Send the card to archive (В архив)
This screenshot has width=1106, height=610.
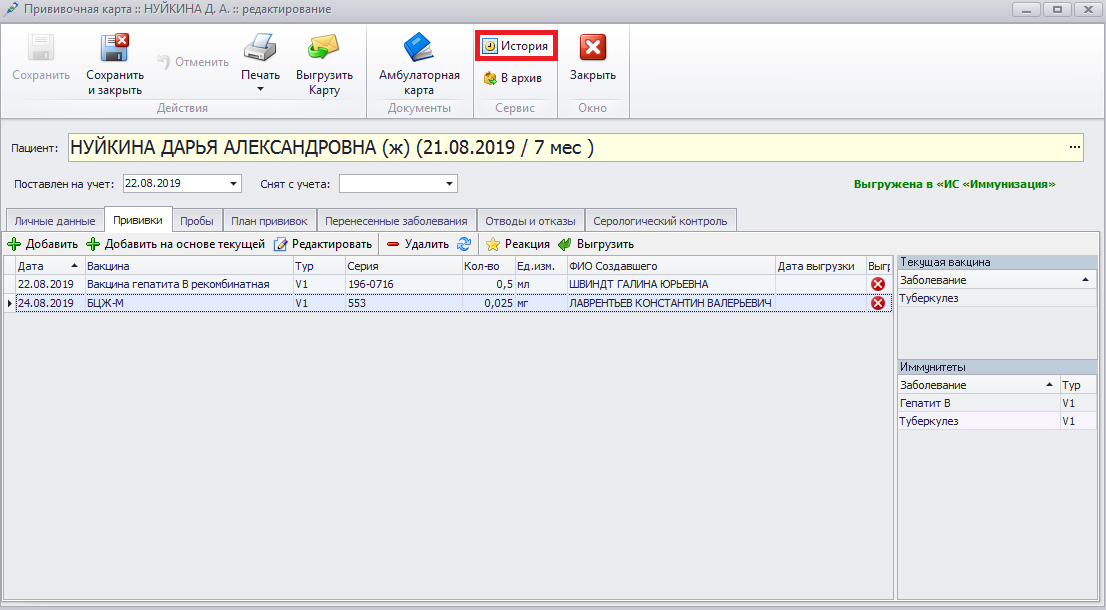click(513, 78)
